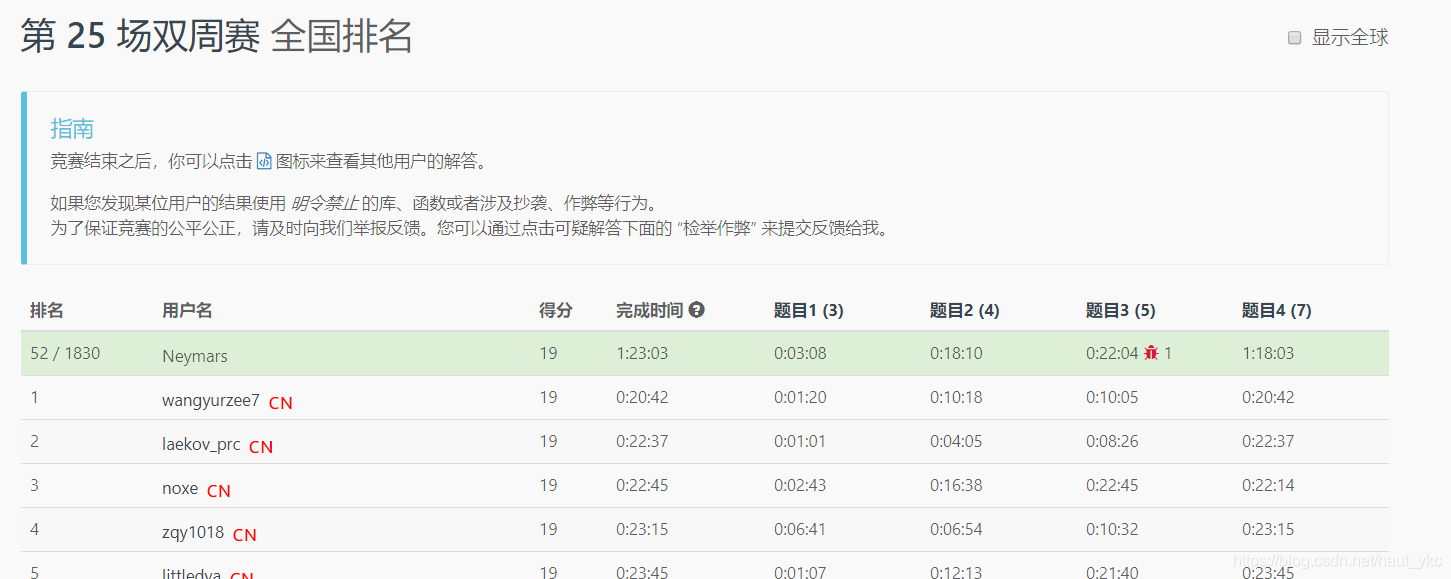Open noxe's user profile
The height and width of the screenshot is (579, 1451).
180,487
